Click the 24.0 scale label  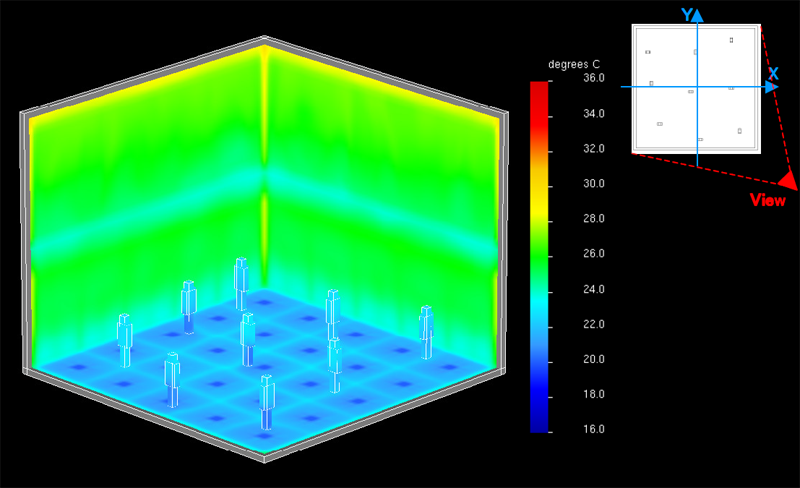(x=594, y=289)
